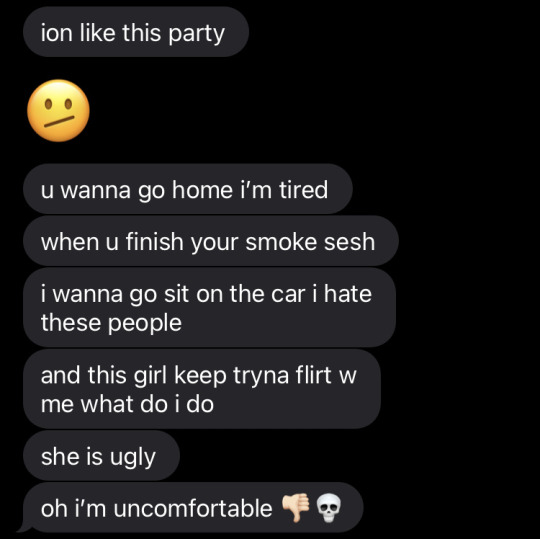Tap the large confused face emoji

tap(59, 111)
